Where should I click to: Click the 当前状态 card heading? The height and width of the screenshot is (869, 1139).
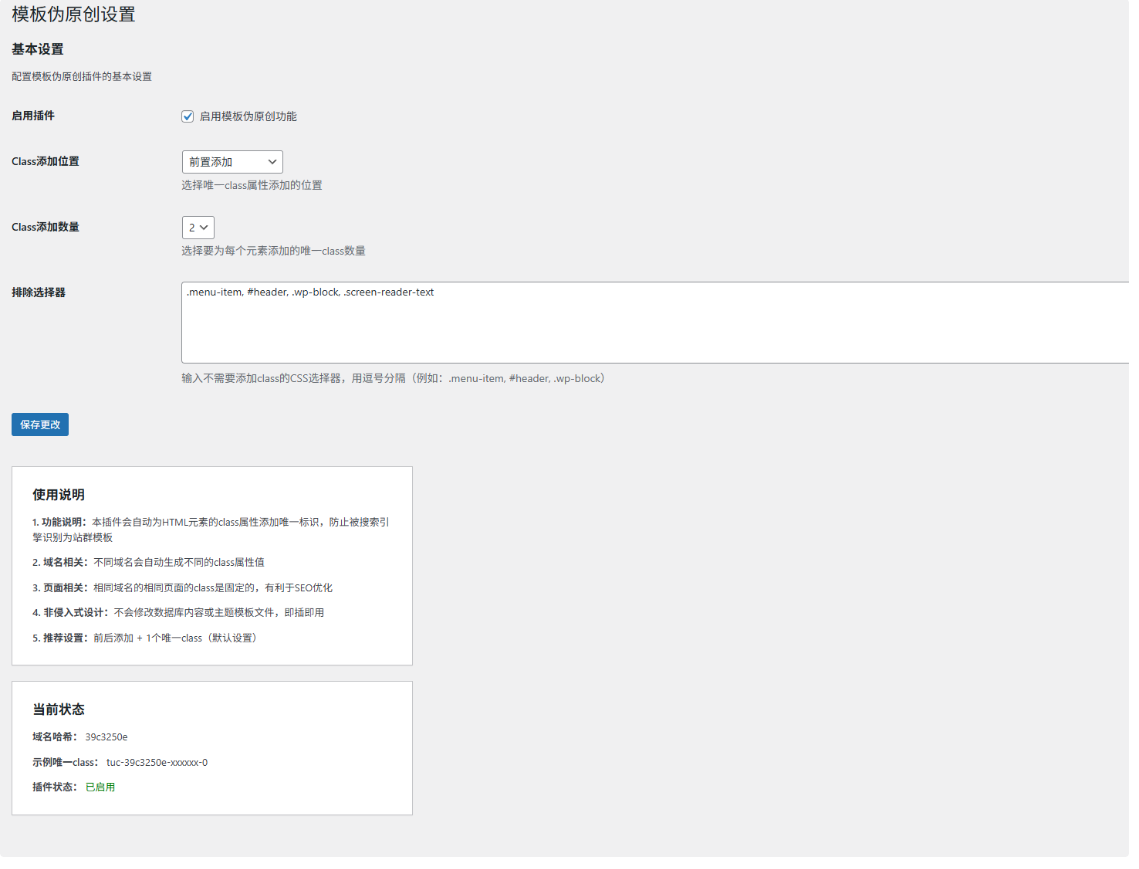click(x=58, y=709)
